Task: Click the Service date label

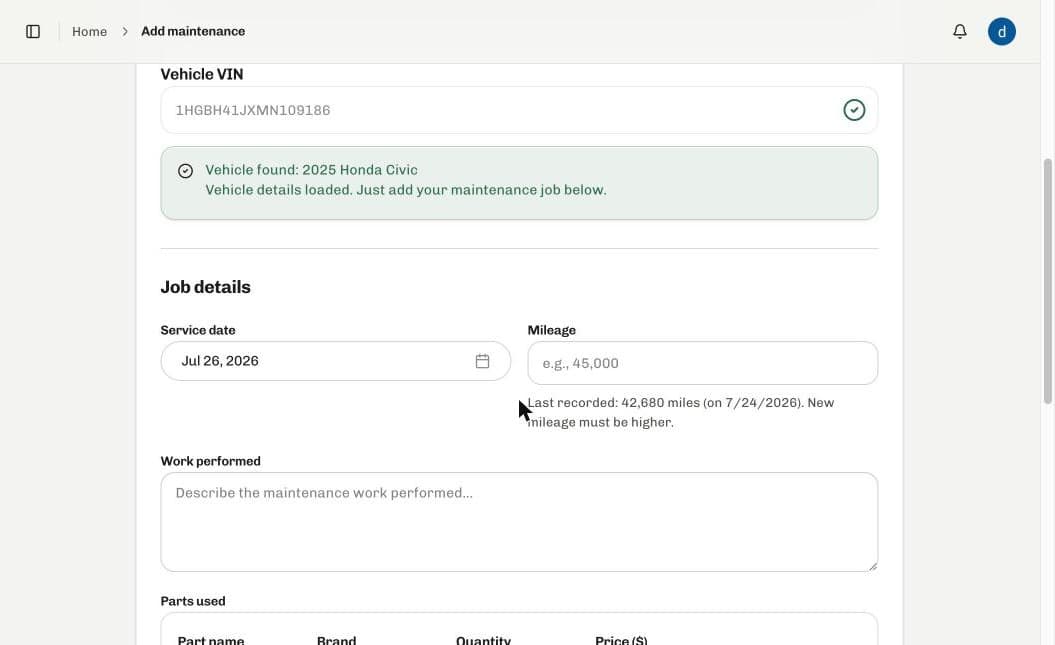Action: [x=198, y=330]
